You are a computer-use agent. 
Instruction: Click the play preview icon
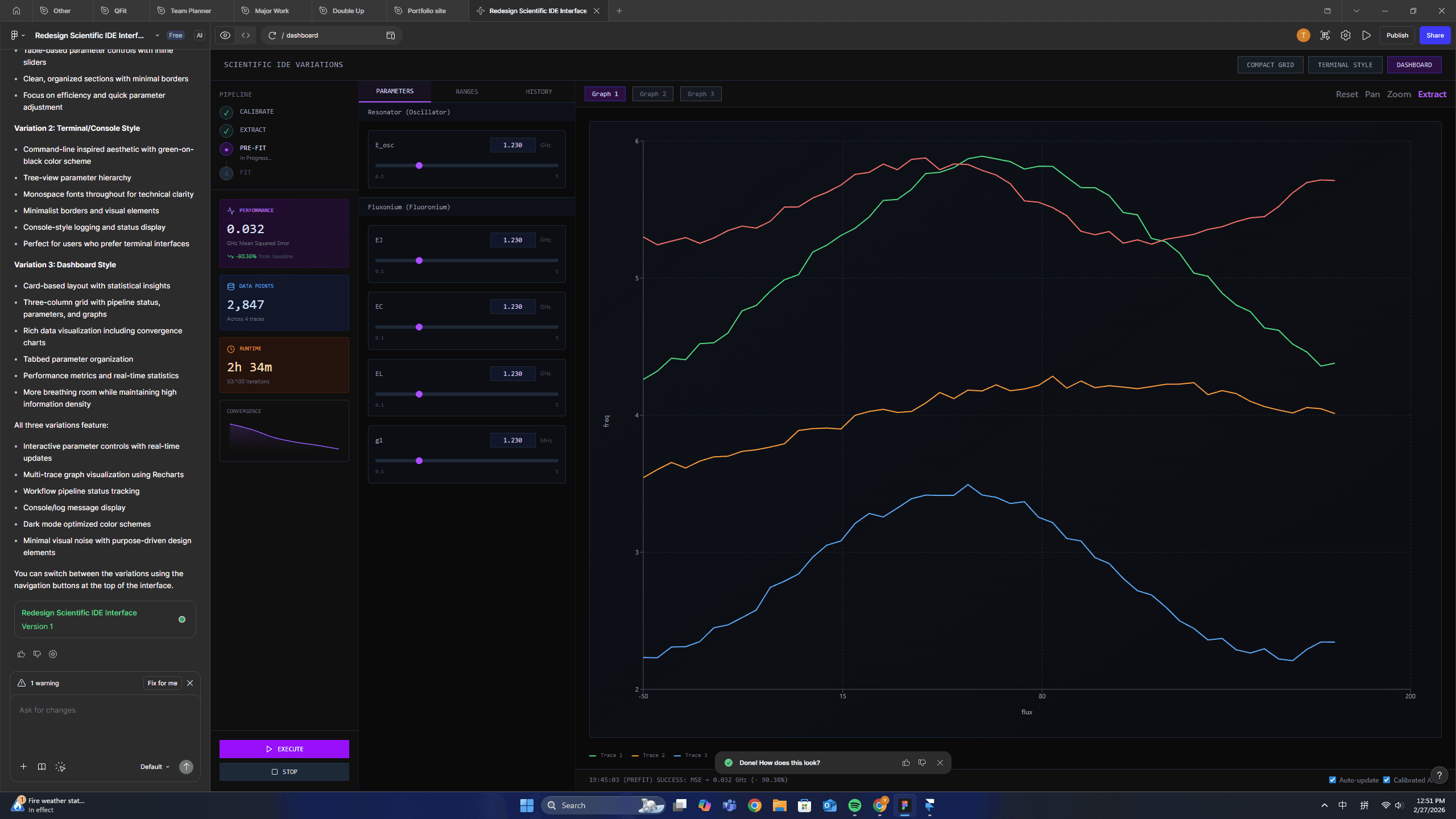pyautogui.click(x=1366, y=35)
